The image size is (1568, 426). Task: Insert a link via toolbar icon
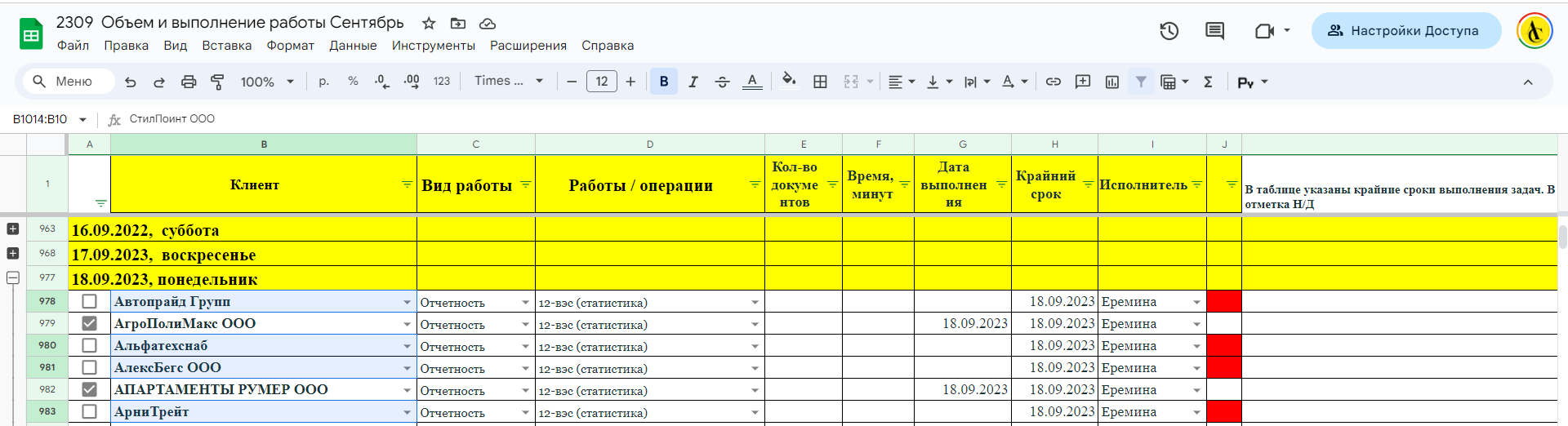pos(1053,82)
